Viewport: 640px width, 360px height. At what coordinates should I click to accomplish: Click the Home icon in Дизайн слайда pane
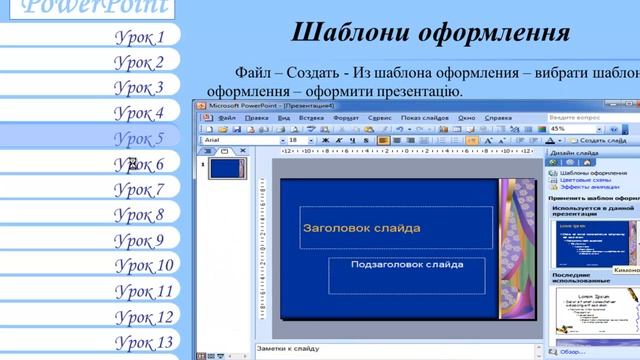(x=587, y=162)
